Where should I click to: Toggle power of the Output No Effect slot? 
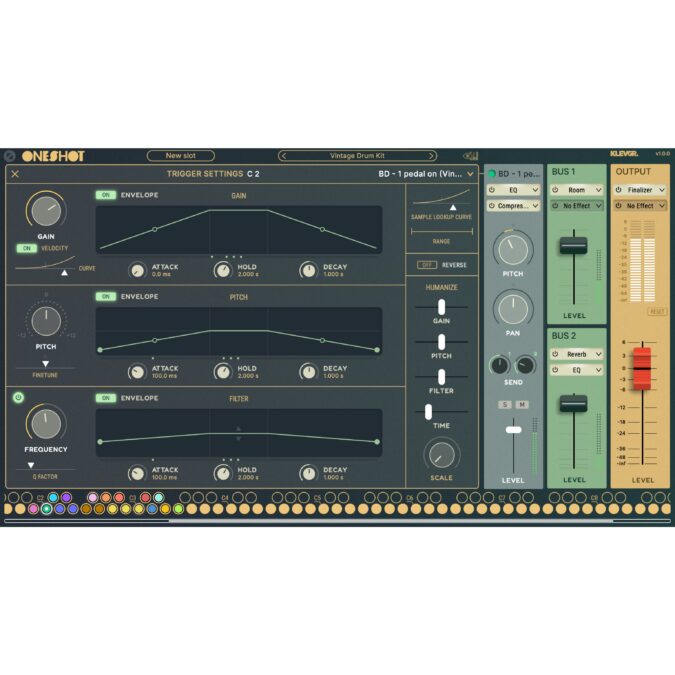[619, 206]
